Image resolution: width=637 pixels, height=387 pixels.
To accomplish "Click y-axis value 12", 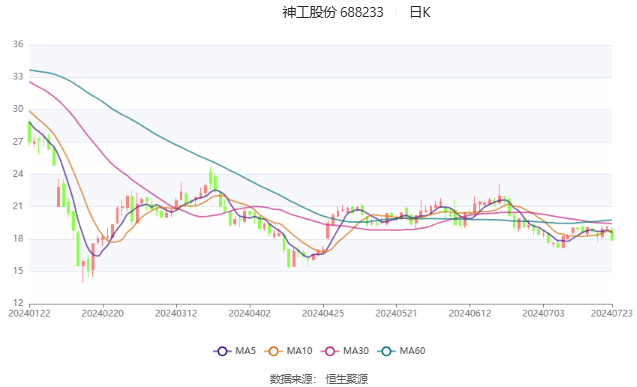I will tap(18, 303).
